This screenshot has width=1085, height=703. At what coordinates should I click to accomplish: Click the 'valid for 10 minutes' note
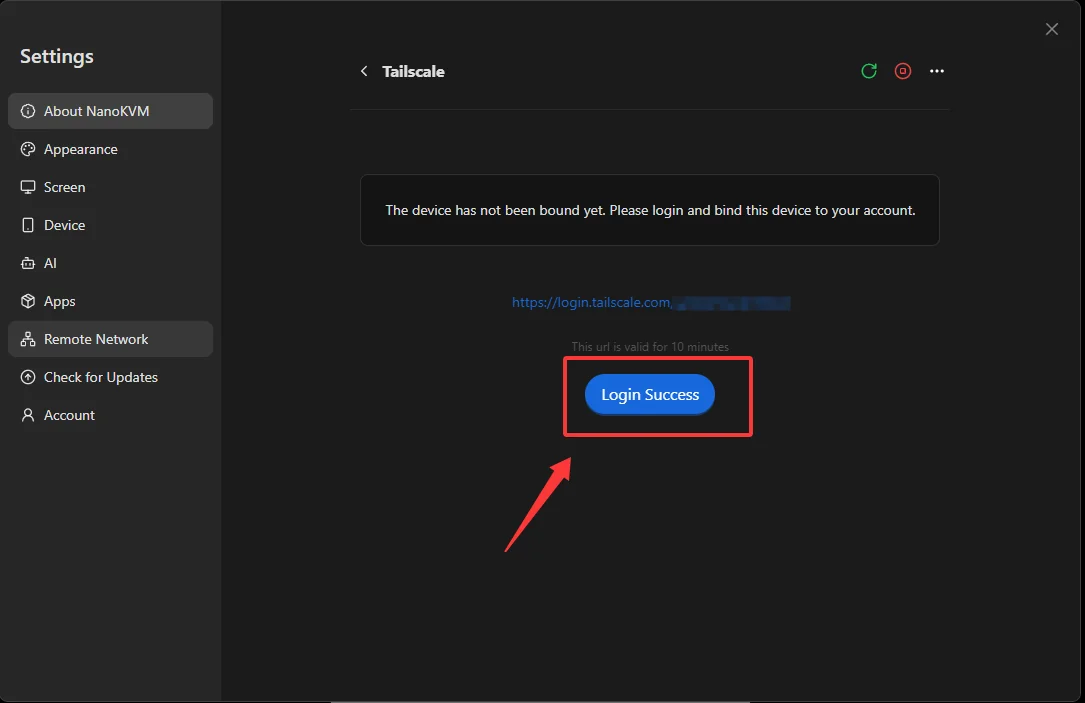(x=650, y=347)
